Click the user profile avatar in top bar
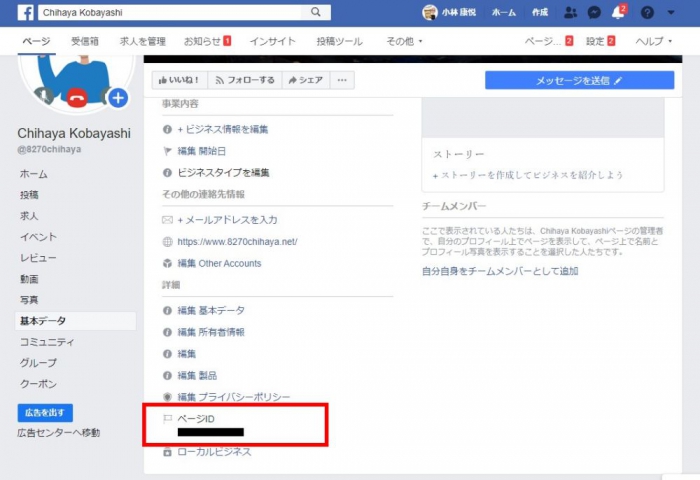This screenshot has height=480, width=700. tap(429, 13)
